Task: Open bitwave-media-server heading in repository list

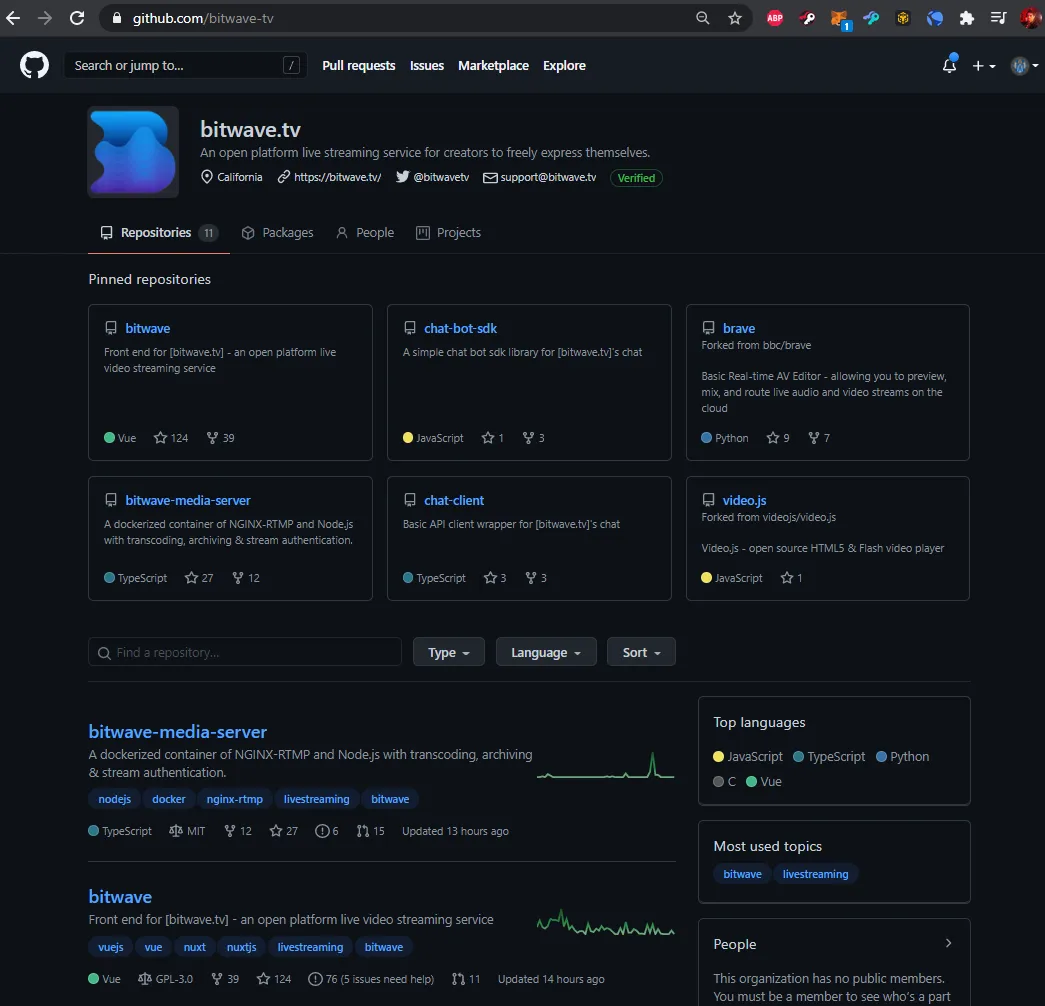Action: point(177,731)
